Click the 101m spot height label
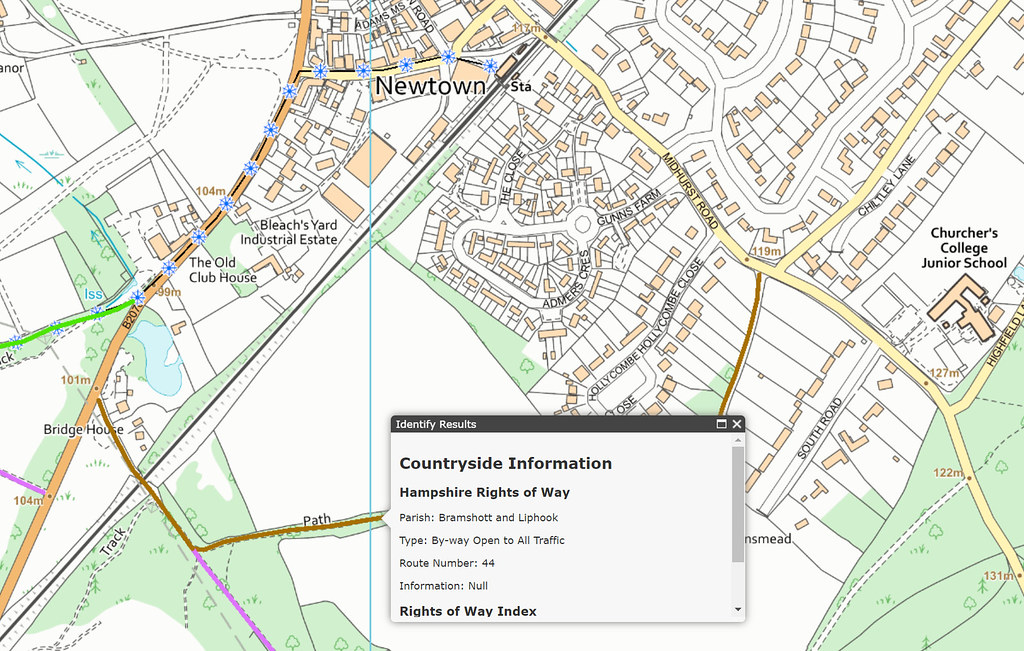Screen dimensions: 1024x651 coord(76,379)
